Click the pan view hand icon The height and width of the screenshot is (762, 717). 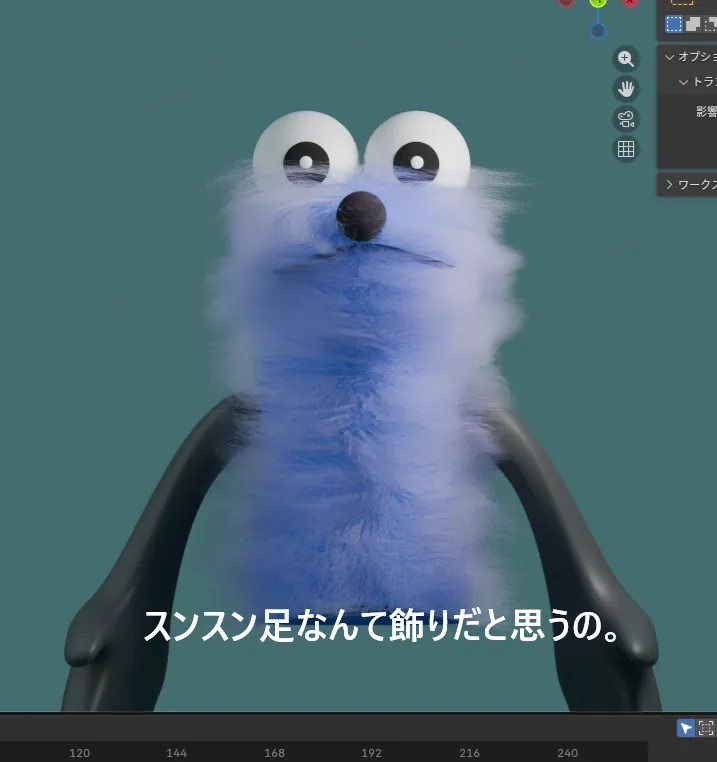(626, 89)
